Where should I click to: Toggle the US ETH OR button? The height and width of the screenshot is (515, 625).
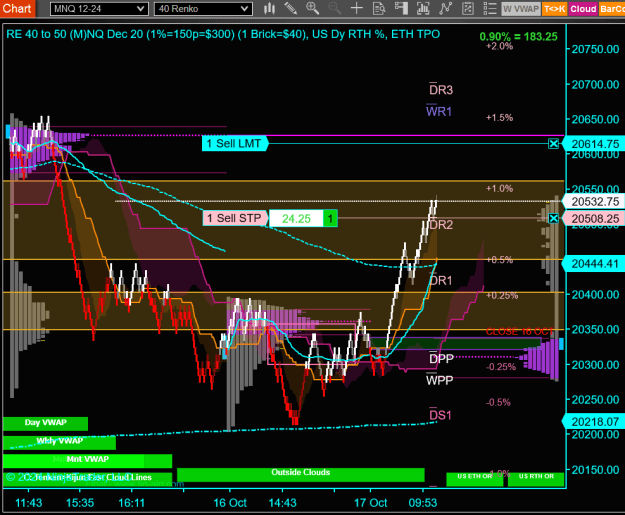coord(474,479)
